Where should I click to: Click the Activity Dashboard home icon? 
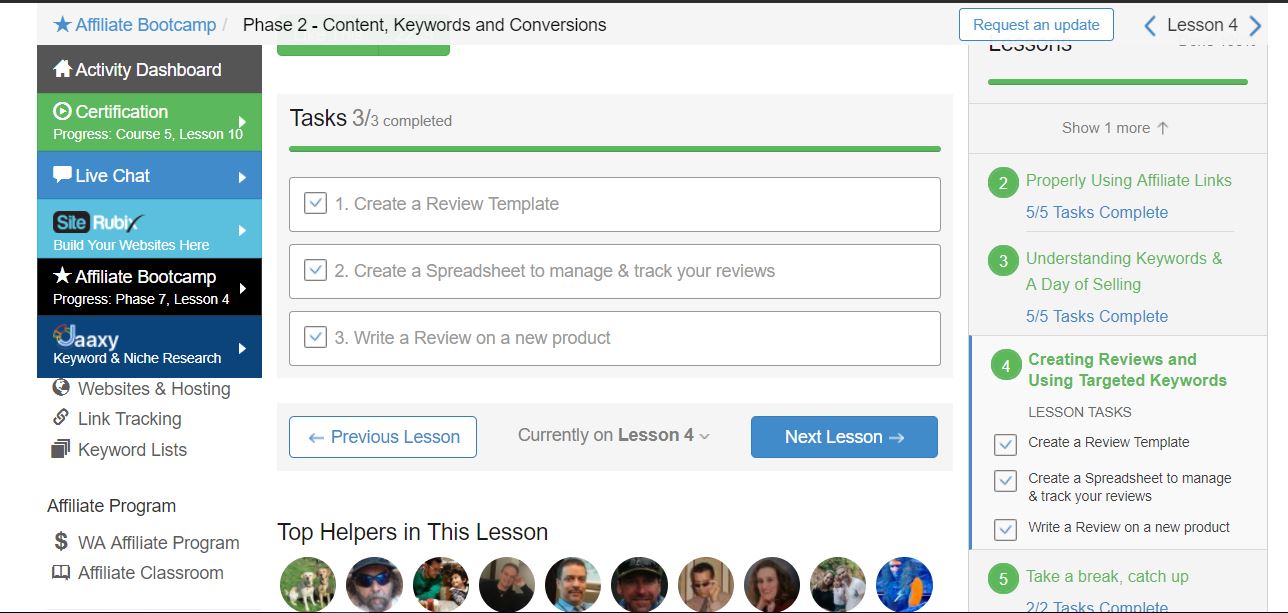coord(62,69)
